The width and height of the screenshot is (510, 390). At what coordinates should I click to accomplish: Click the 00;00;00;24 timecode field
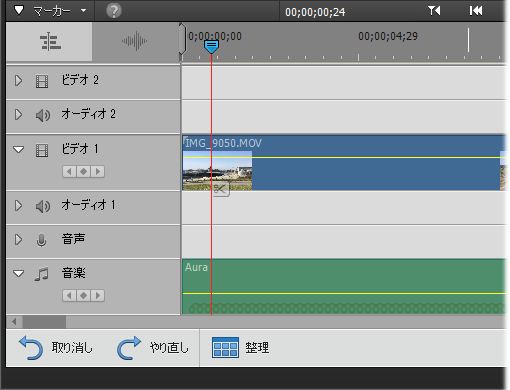pyautogui.click(x=315, y=12)
